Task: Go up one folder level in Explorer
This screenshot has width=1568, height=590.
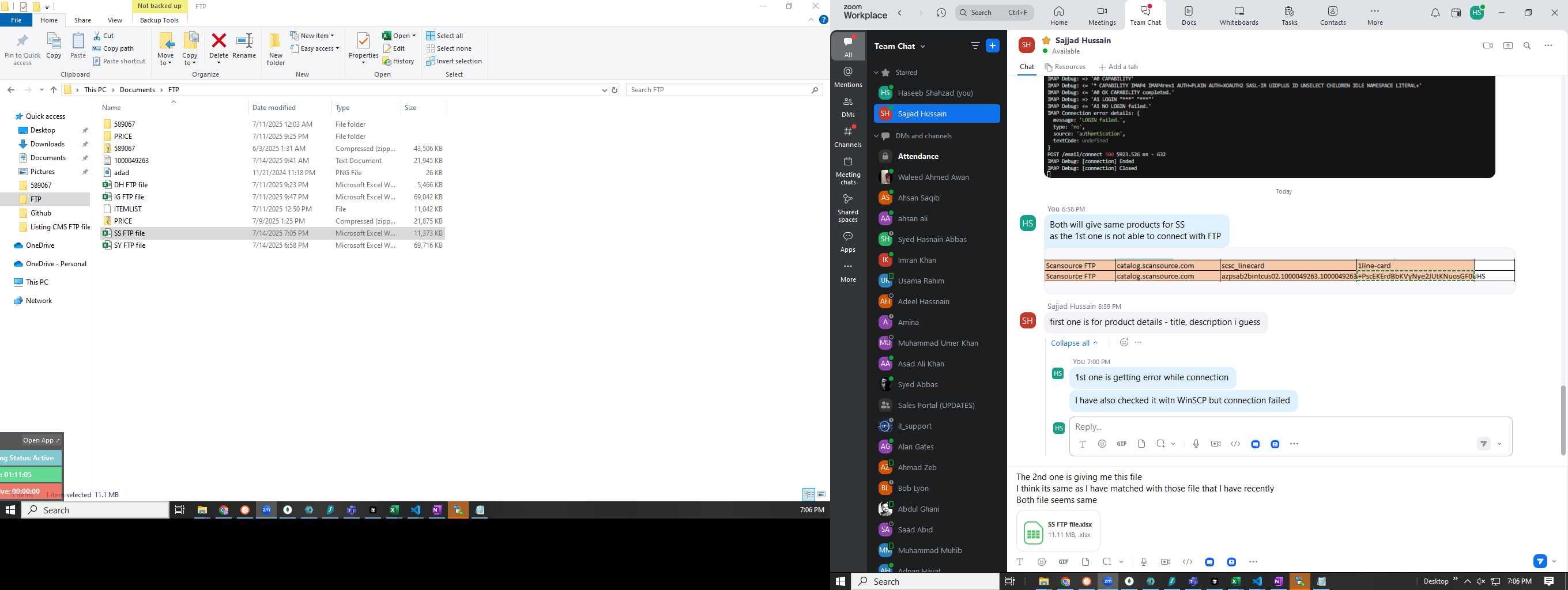Action: pyautogui.click(x=54, y=90)
